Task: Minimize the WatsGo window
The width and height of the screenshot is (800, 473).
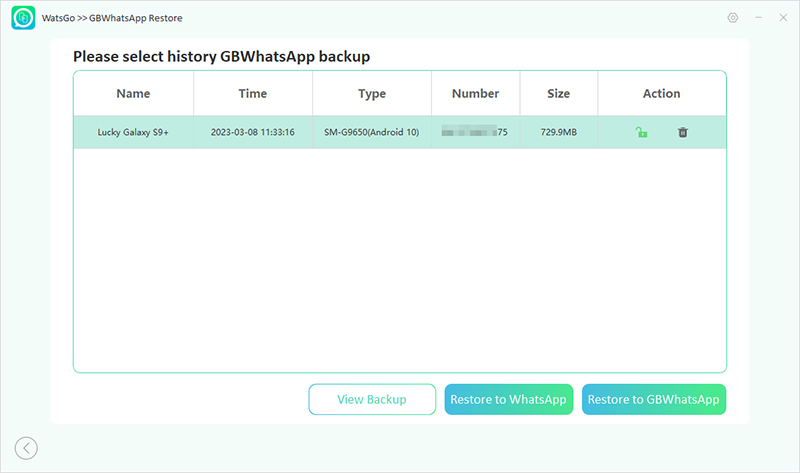Action: [759, 18]
